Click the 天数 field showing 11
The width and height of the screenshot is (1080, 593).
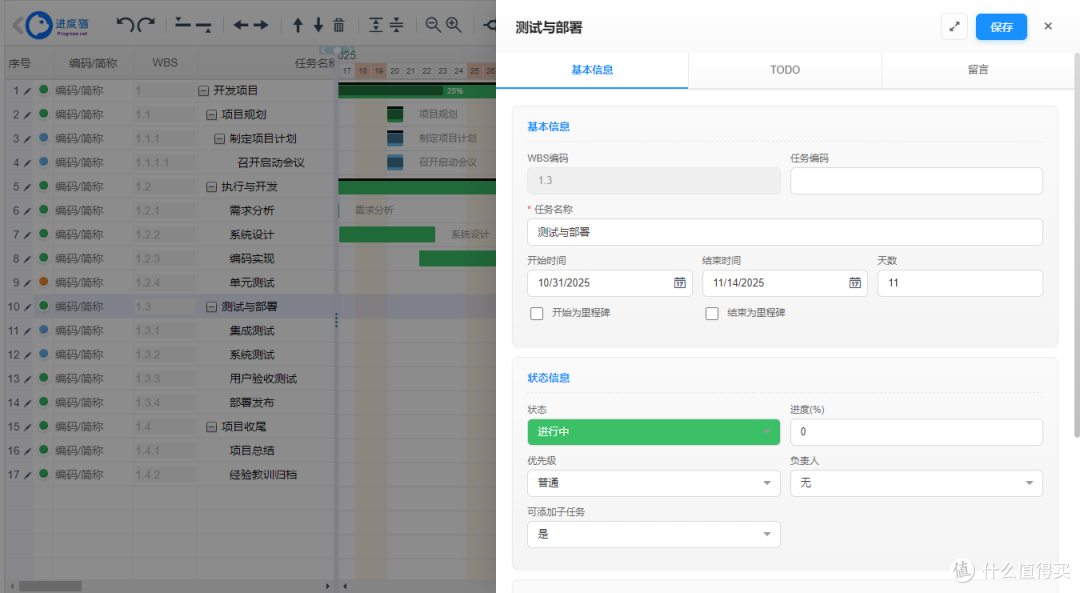pyautogui.click(x=960, y=283)
